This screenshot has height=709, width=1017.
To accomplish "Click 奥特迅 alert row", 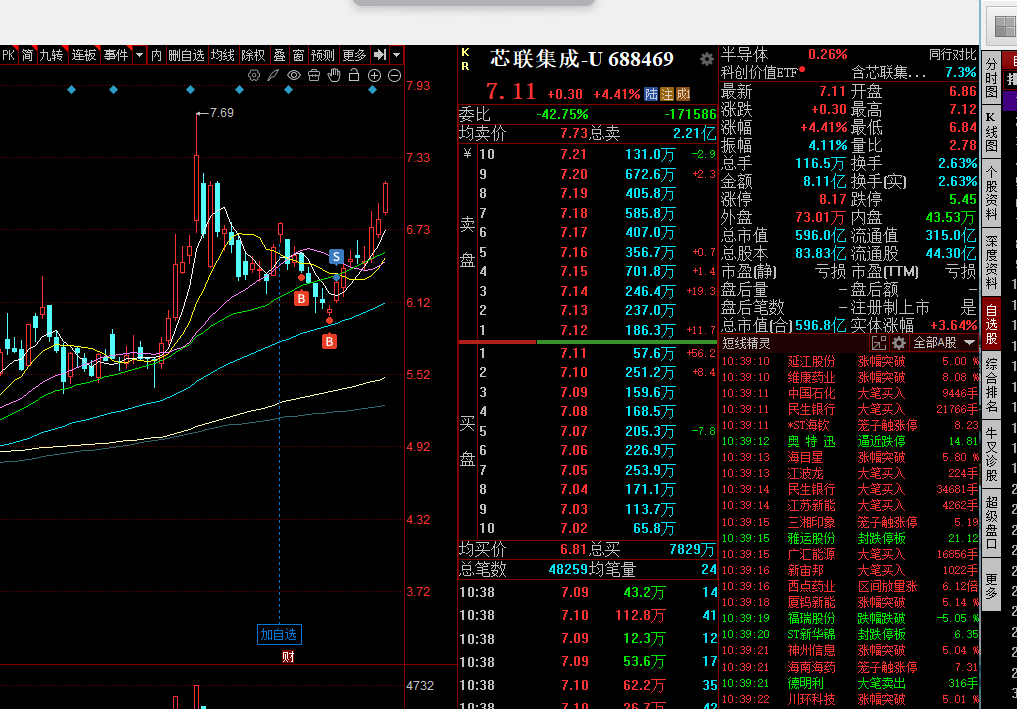I will pyautogui.click(x=850, y=442).
